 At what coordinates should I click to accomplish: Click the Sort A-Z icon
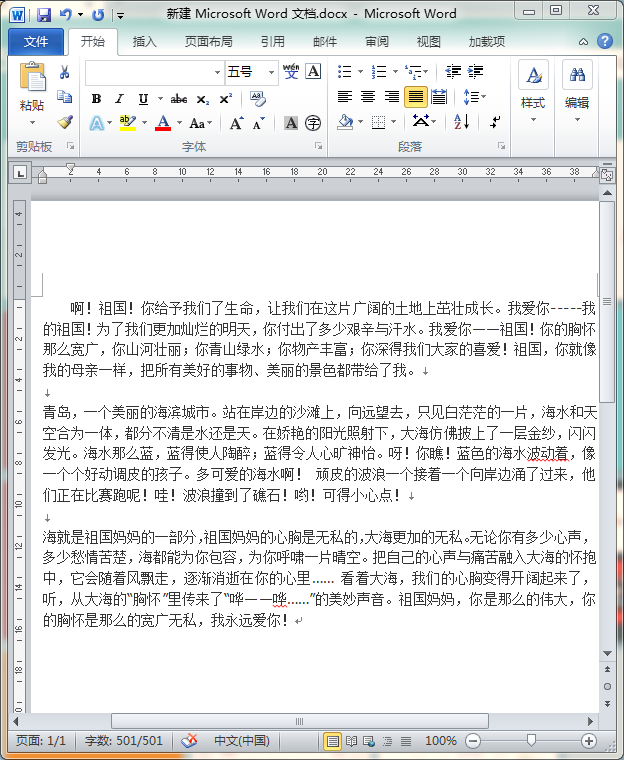[462, 122]
